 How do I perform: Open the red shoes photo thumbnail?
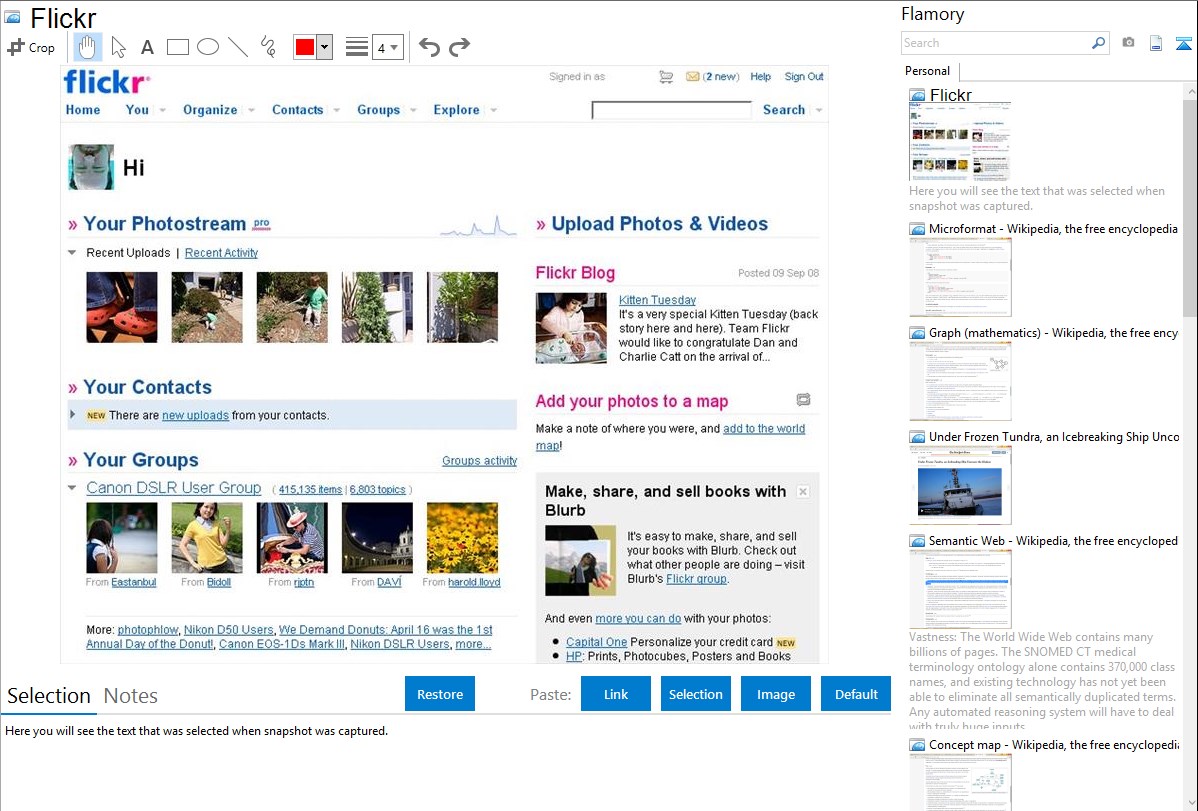tap(121, 307)
